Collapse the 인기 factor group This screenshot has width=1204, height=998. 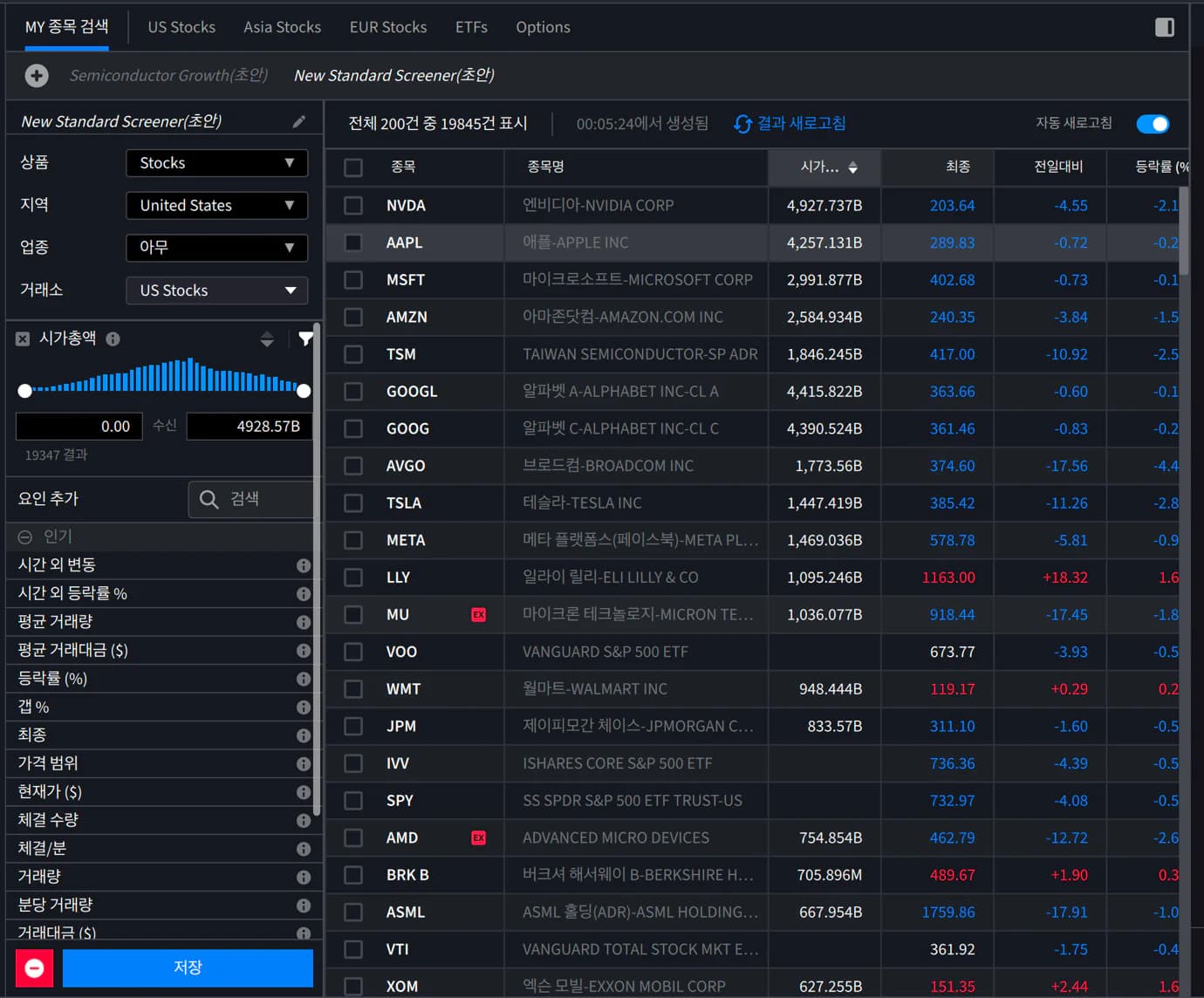(x=25, y=537)
